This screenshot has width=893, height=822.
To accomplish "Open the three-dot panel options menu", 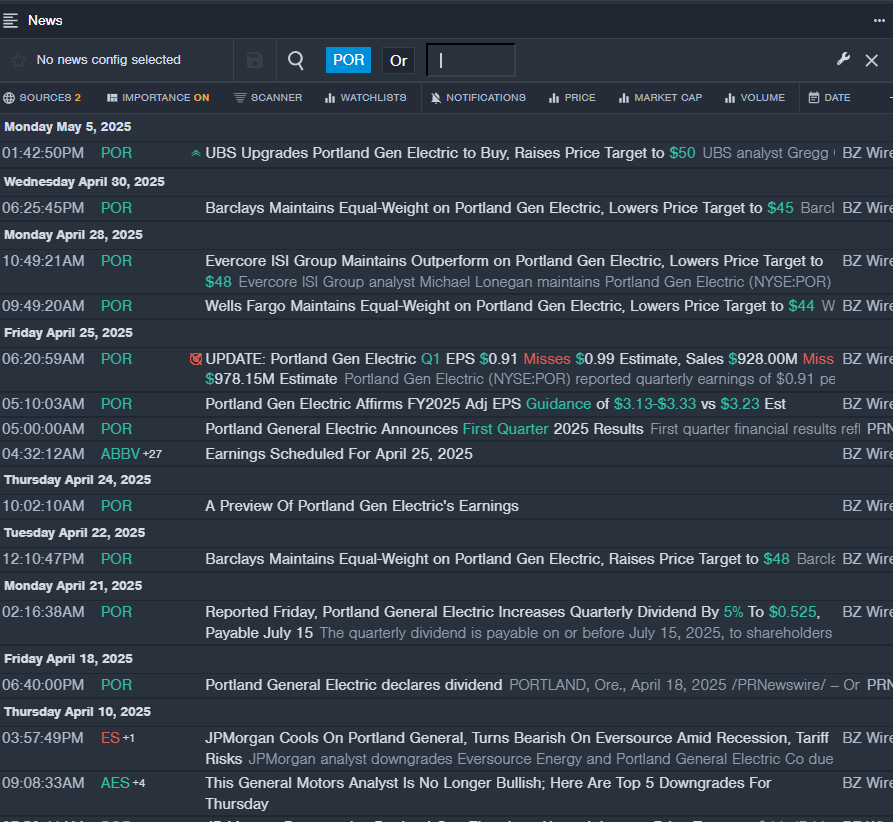I will 879,21.
